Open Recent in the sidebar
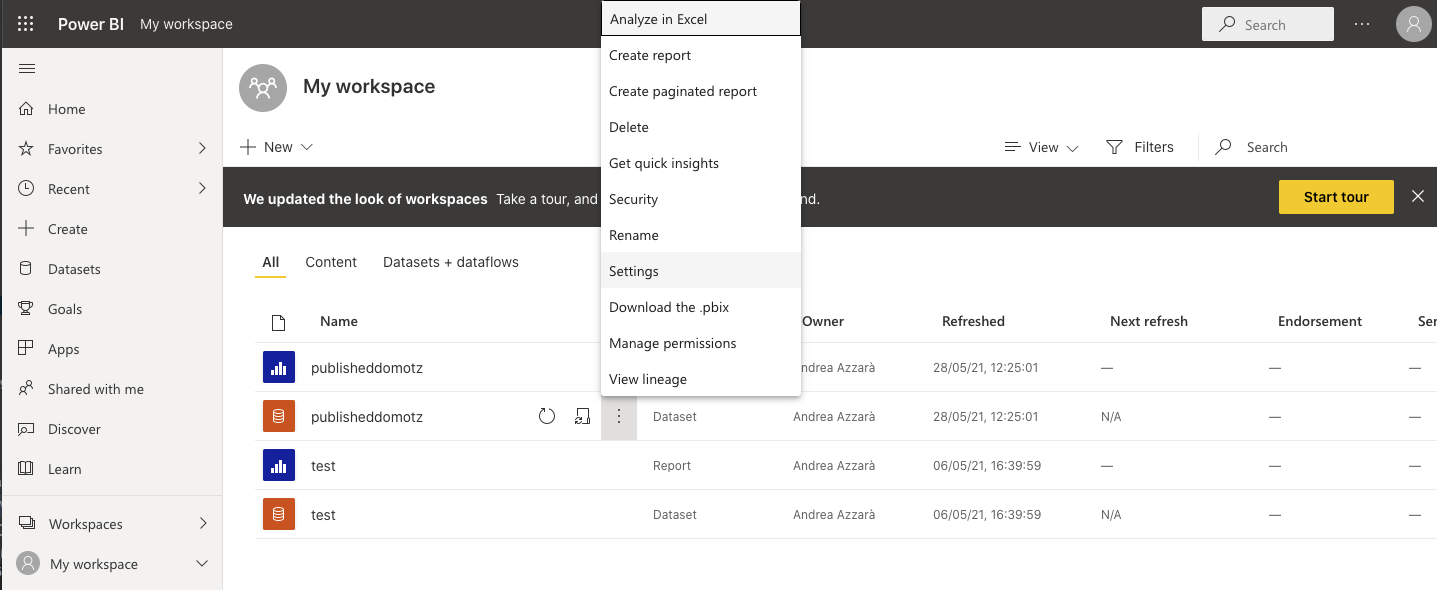Image resolution: width=1437 pixels, height=590 pixels. tap(111, 189)
